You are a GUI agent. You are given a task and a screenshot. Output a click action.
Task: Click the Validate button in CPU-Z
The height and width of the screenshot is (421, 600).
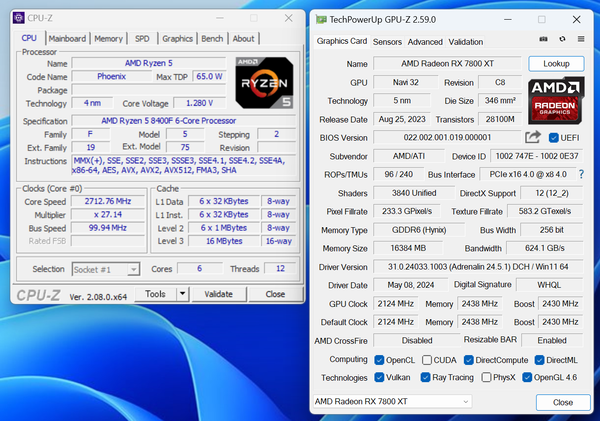[x=218, y=294]
